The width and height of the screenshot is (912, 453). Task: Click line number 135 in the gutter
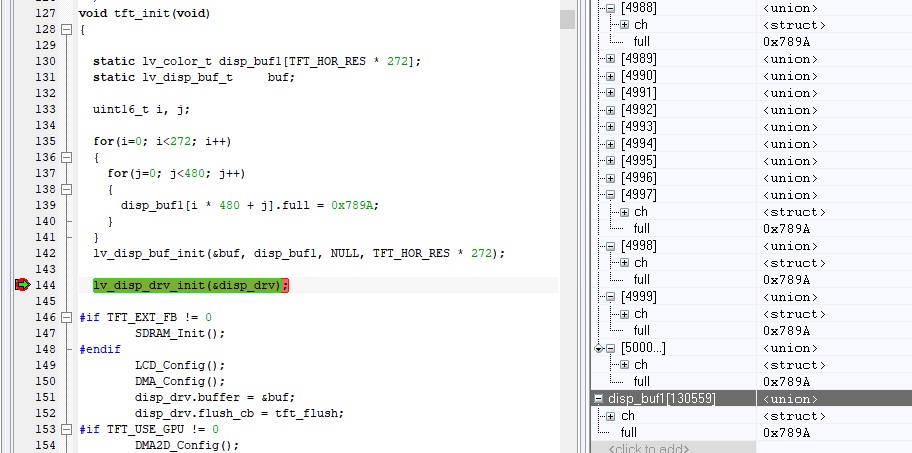click(x=45, y=141)
